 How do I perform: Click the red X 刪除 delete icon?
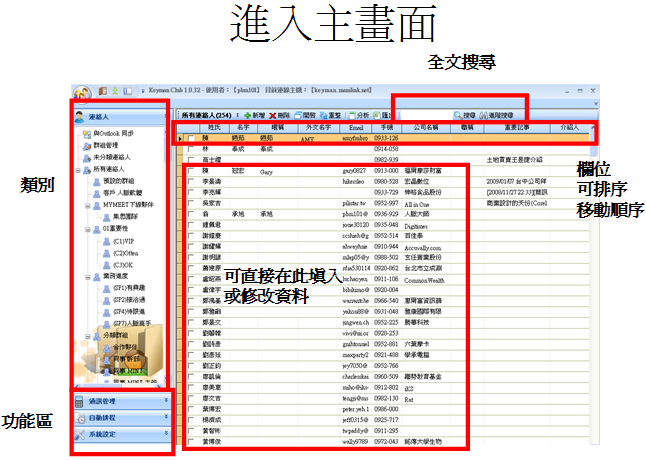272,116
